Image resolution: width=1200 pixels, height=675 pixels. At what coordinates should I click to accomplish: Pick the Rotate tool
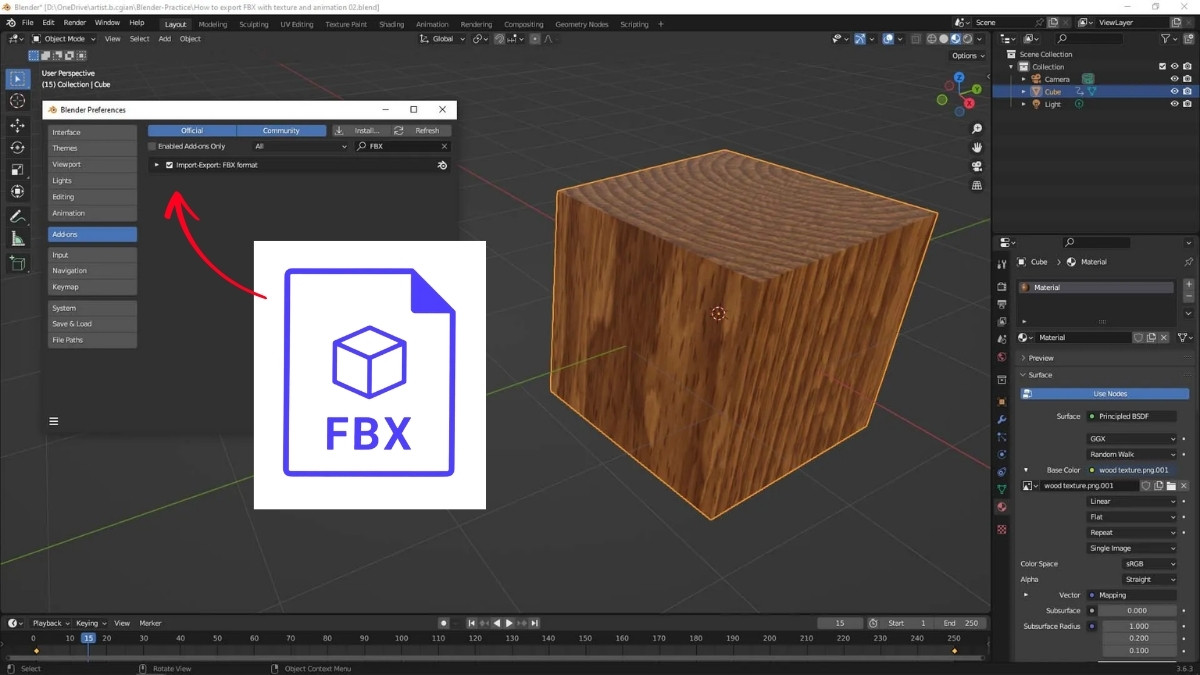pos(17,148)
